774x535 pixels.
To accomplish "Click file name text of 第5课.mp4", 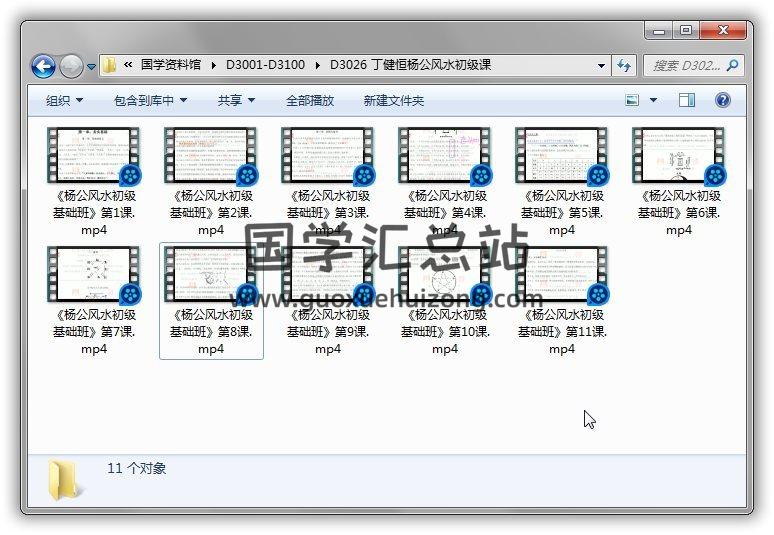I will pos(562,213).
